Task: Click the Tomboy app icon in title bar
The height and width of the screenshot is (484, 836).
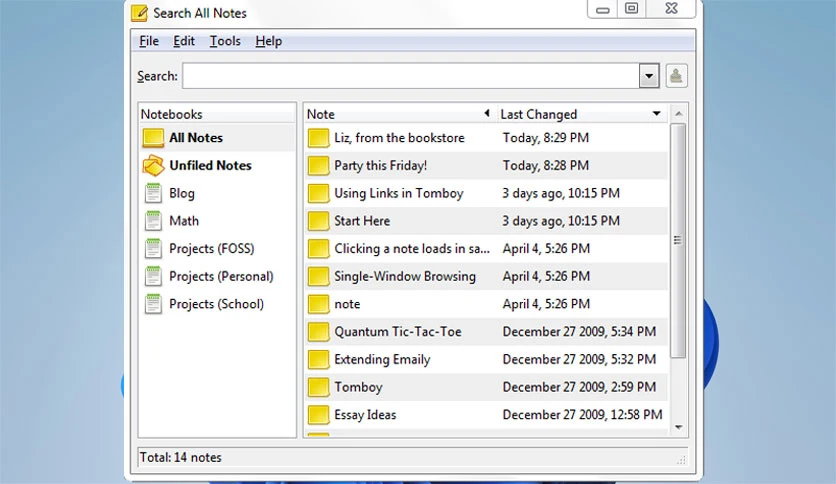Action: coord(139,13)
